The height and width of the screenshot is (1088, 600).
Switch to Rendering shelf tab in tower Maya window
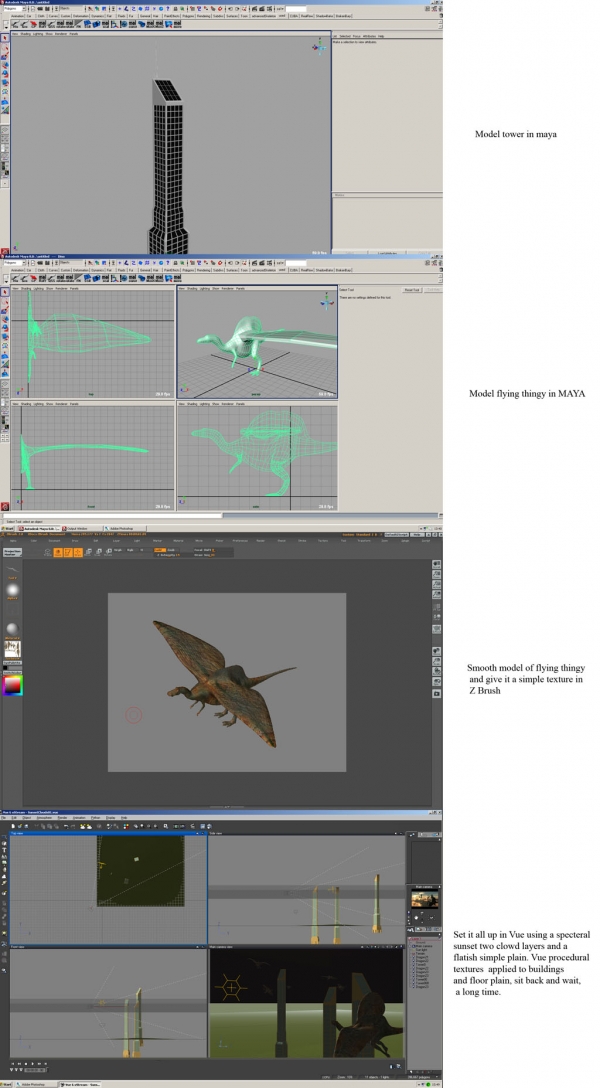coord(204,16)
